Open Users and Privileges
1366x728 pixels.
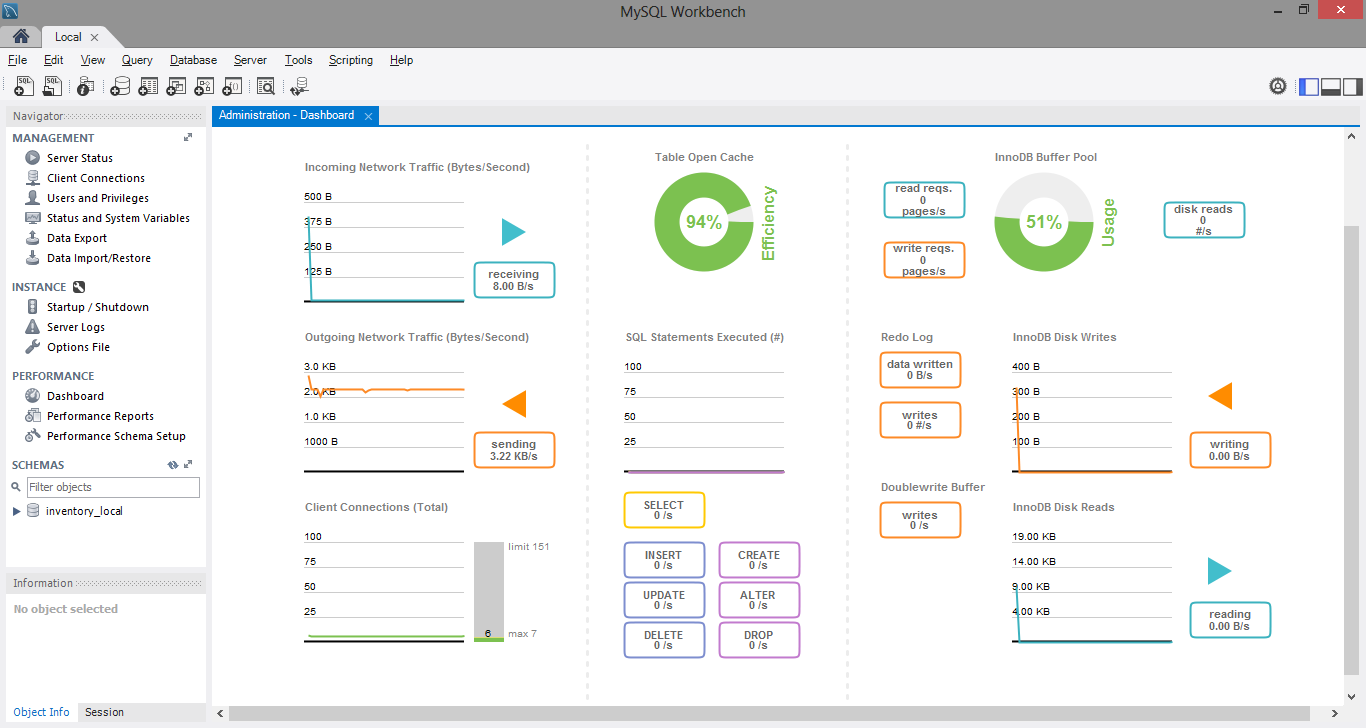tap(97, 198)
